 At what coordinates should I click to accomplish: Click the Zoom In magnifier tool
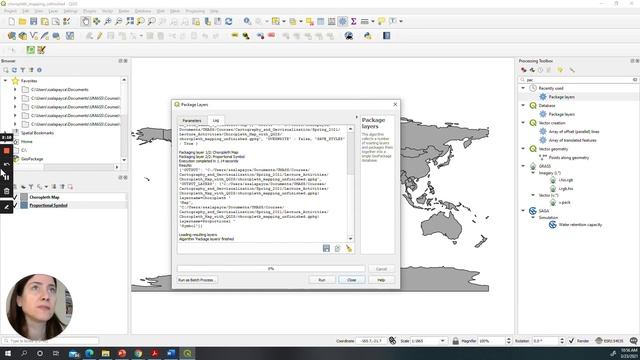(108, 21)
